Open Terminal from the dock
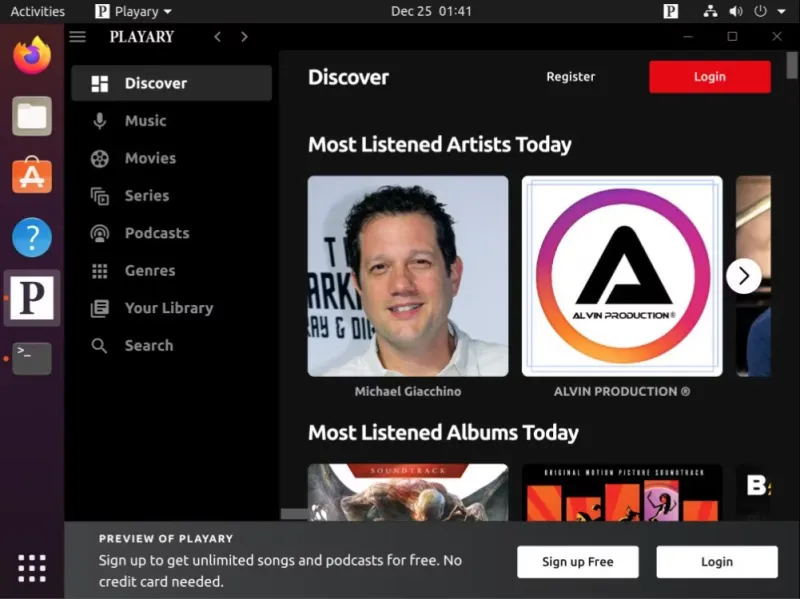The image size is (800, 599). pyautogui.click(x=32, y=358)
